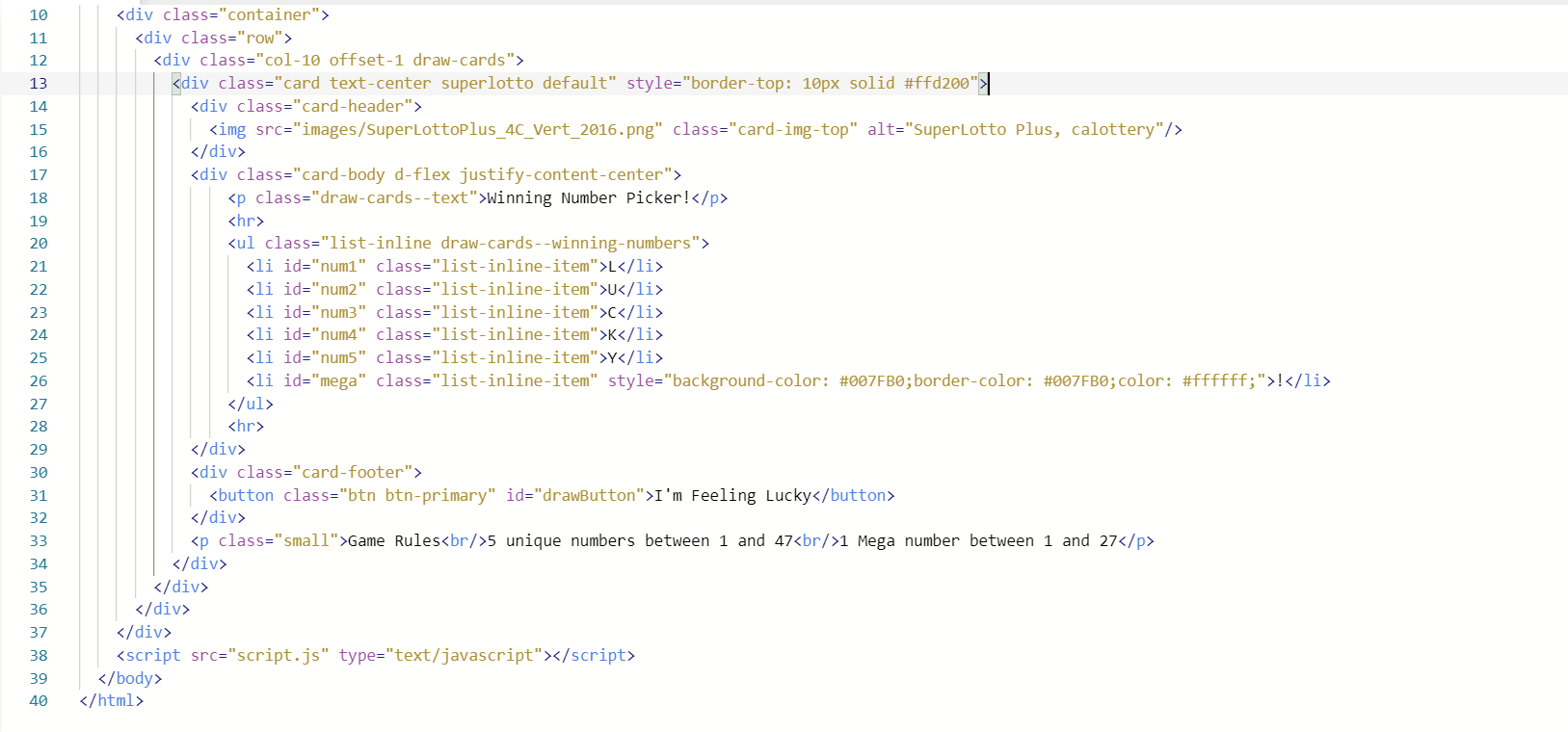Click the "btn btn-primary" class string

tap(417, 495)
